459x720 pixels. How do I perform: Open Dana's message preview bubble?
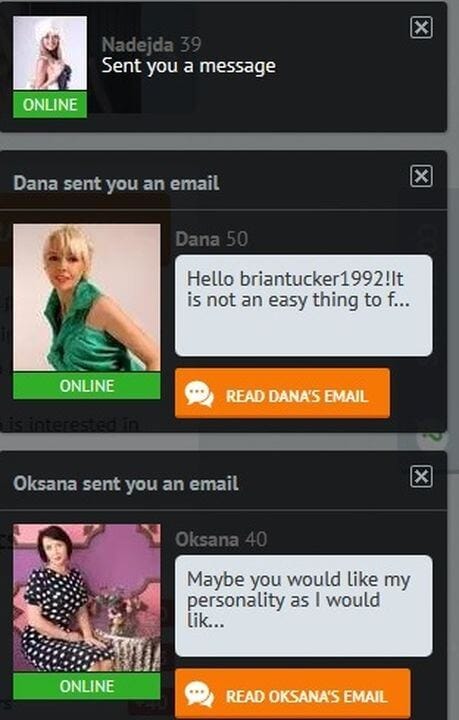pos(303,306)
